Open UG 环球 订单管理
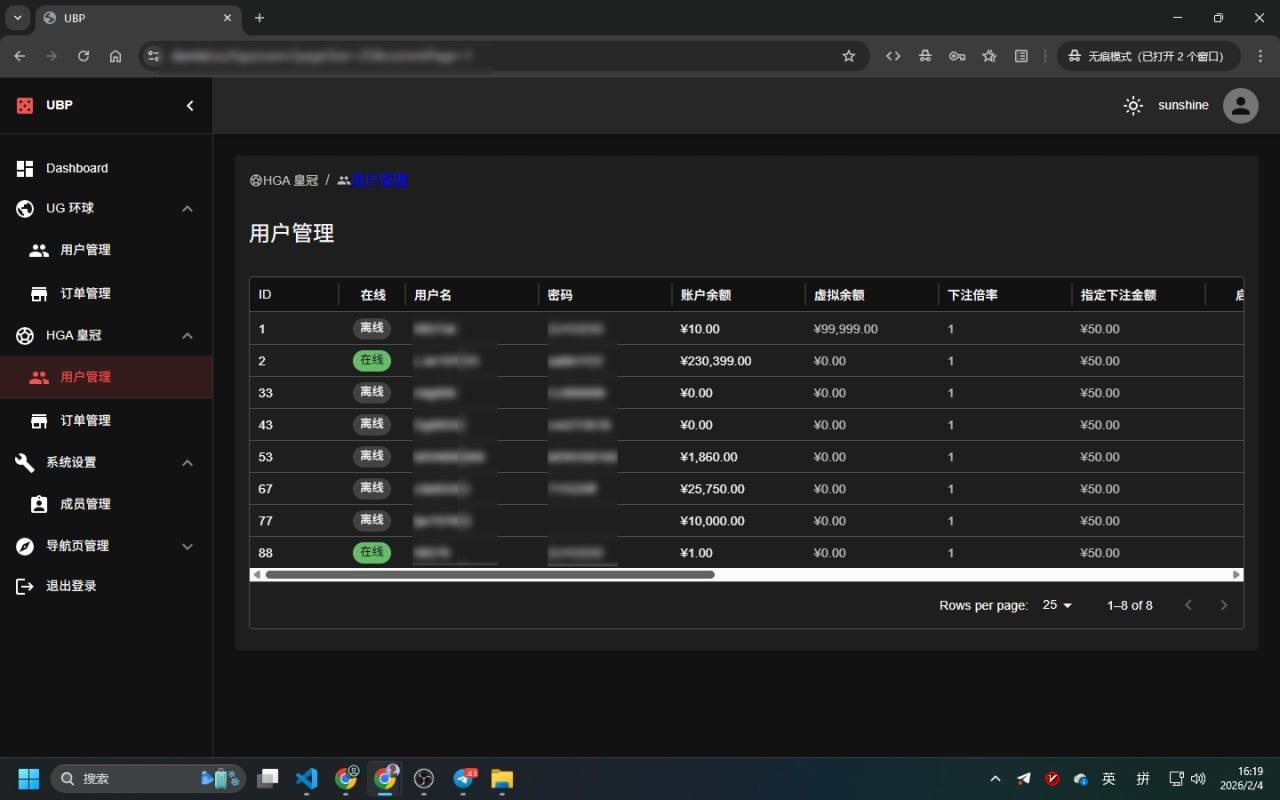This screenshot has width=1280, height=800. pos(84,293)
